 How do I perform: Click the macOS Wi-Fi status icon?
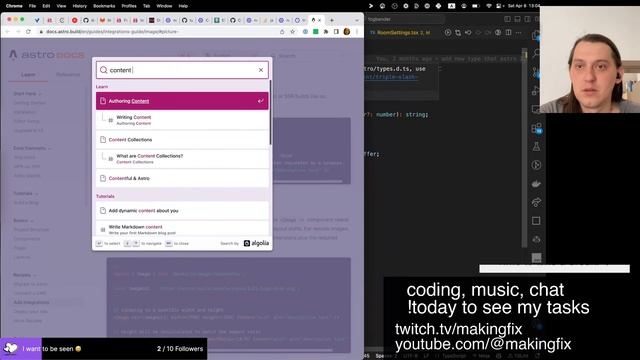tap(489, 6)
